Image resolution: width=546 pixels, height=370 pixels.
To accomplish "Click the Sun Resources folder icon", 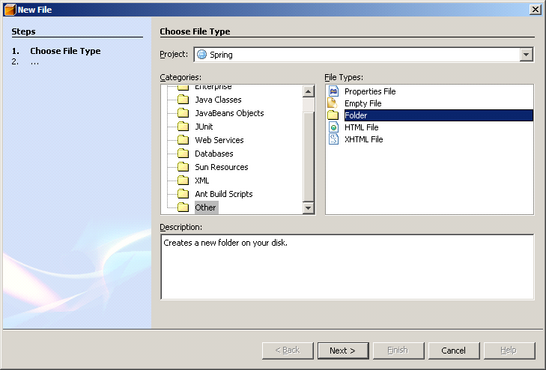I will coord(183,167).
